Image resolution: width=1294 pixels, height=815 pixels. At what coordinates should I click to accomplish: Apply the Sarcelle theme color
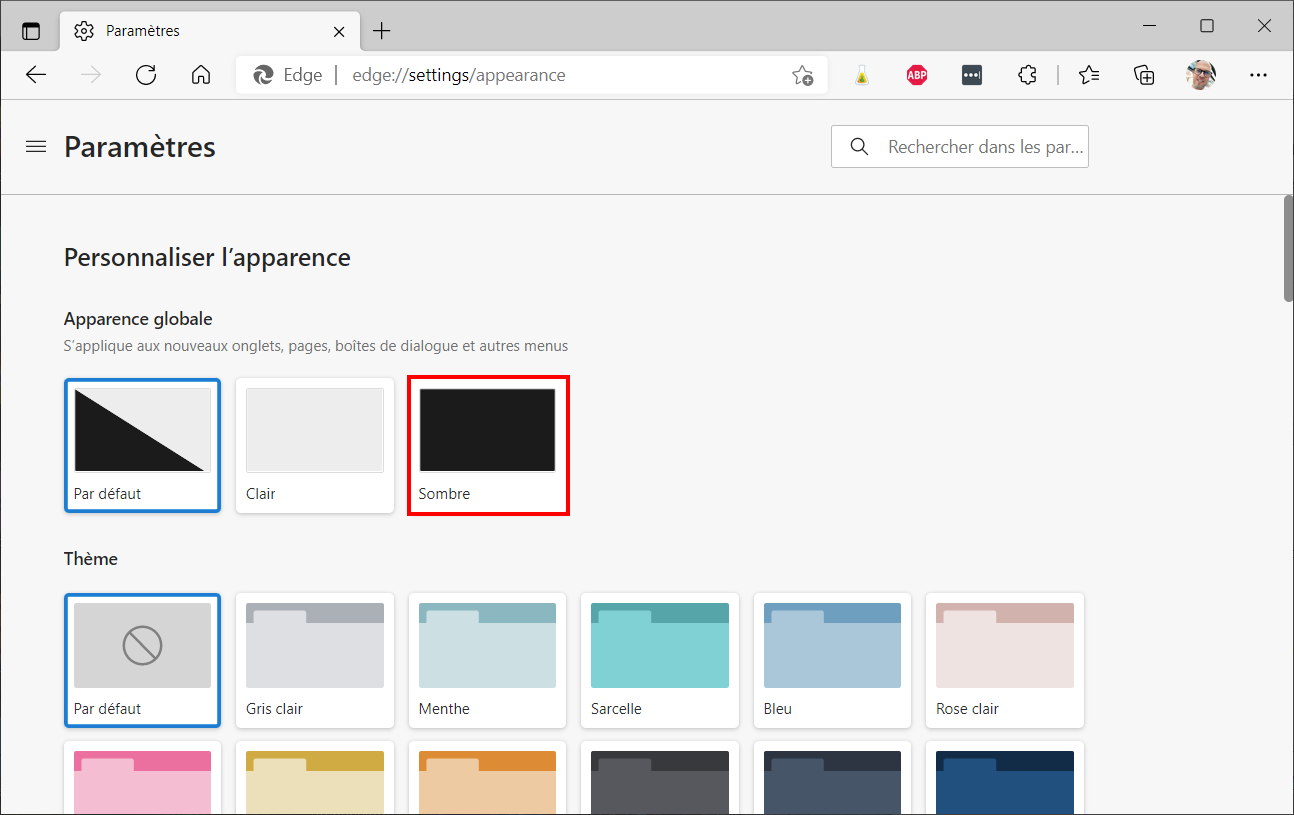[x=660, y=660]
